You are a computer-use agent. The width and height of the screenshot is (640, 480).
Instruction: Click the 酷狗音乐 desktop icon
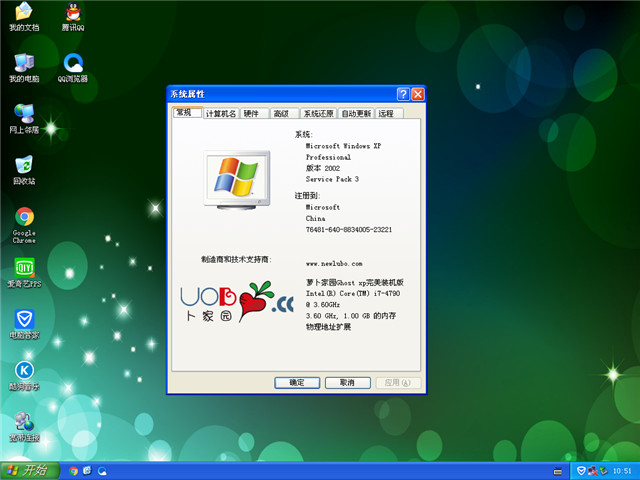tap(24, 376)
